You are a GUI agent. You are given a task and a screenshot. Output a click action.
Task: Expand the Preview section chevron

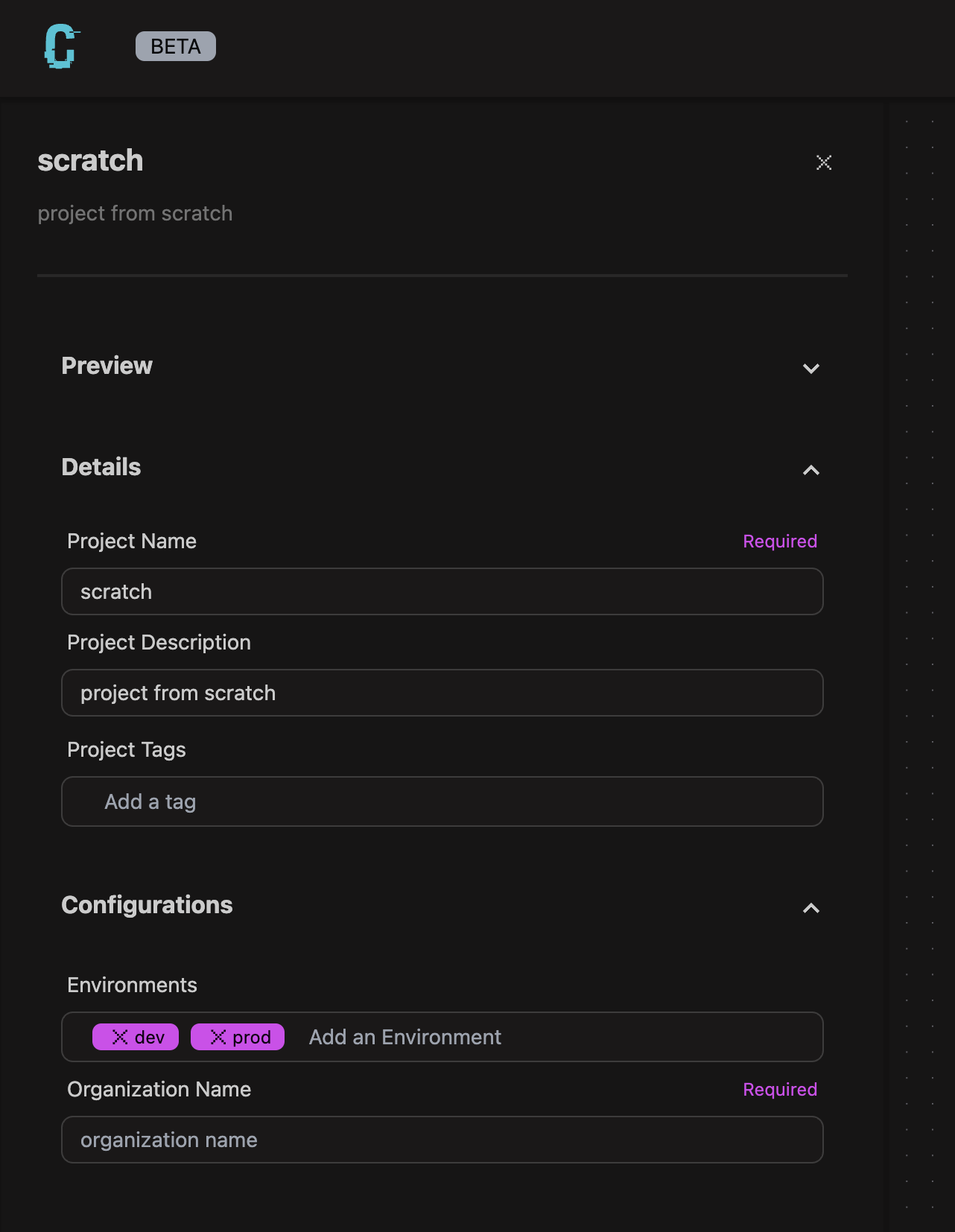pos(810,368)
